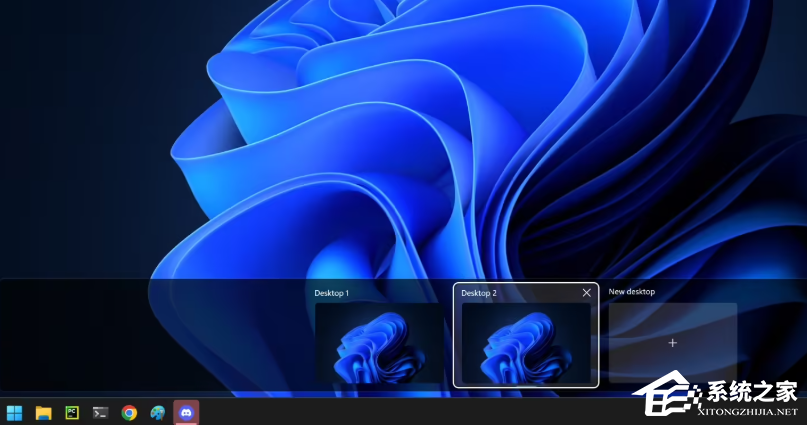Open PyCharm from the taskbar
The width and height of the screenshot is (807, 425).
tap(72, 412)
